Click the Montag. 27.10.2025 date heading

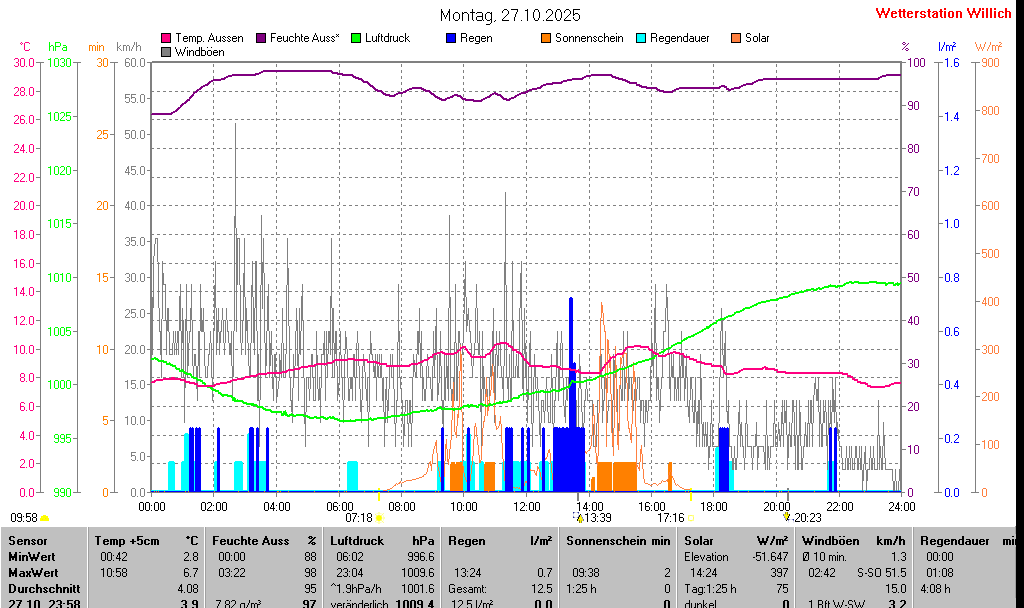[x=510, y=15]
